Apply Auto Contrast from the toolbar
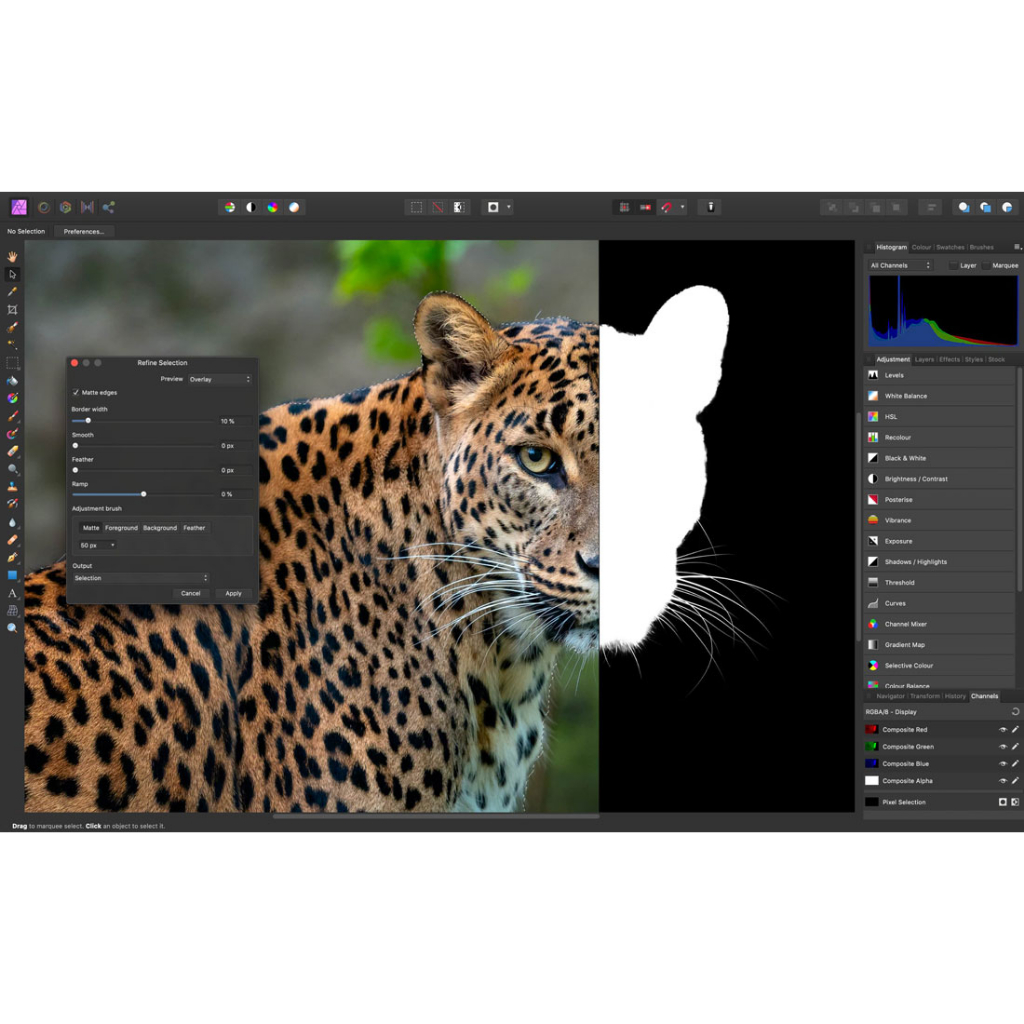Screen dimensions: 1024x1024 tap(251, 207)
